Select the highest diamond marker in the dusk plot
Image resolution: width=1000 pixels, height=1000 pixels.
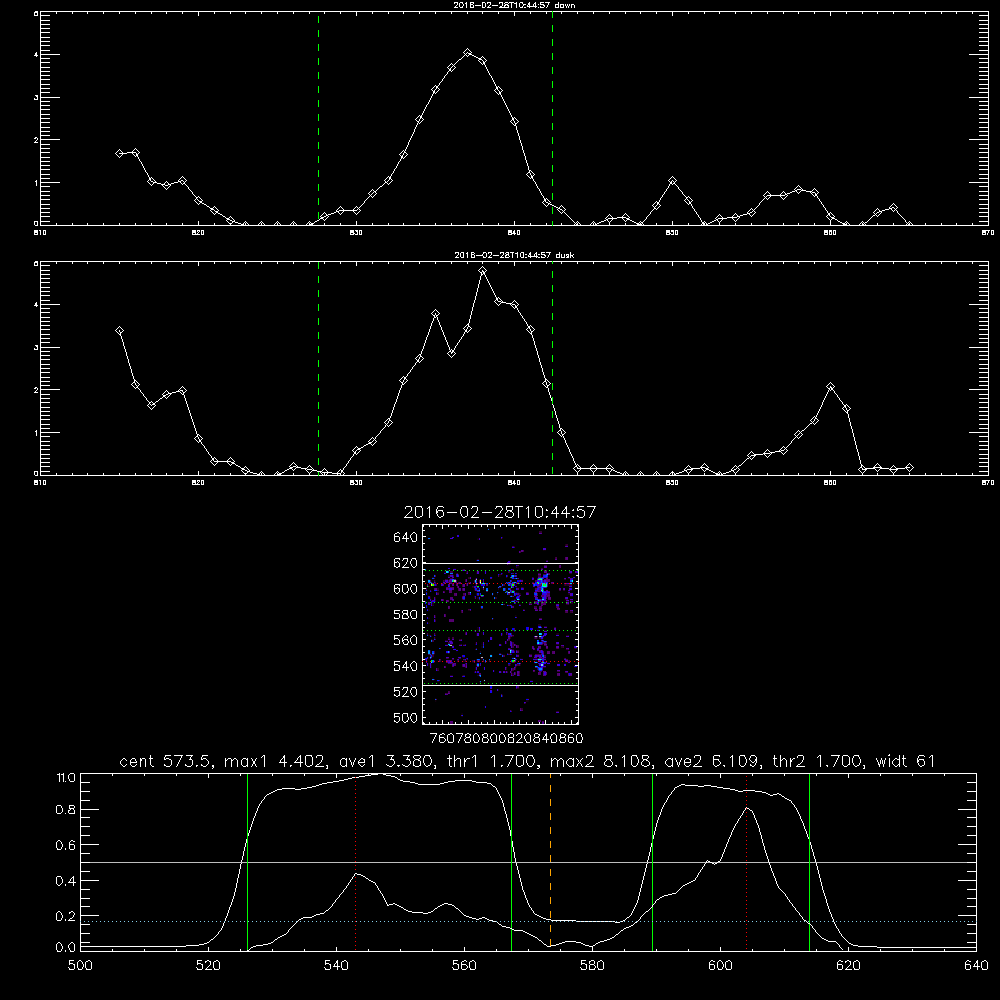(483, 271)
